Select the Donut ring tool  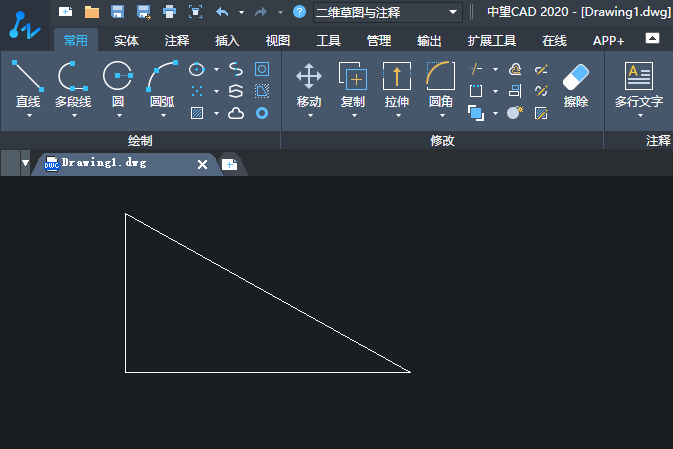[x=262, y=113]
